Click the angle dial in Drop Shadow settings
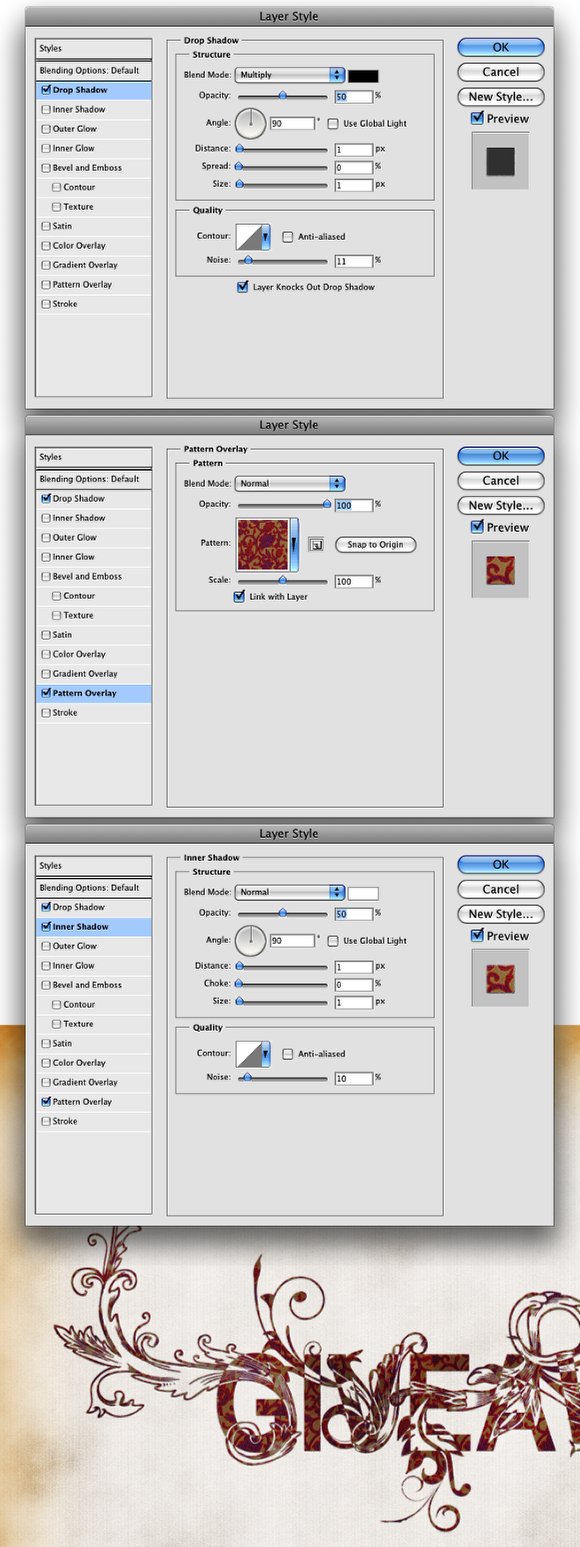The image size is (580, 1547). (x=251, y=124)
